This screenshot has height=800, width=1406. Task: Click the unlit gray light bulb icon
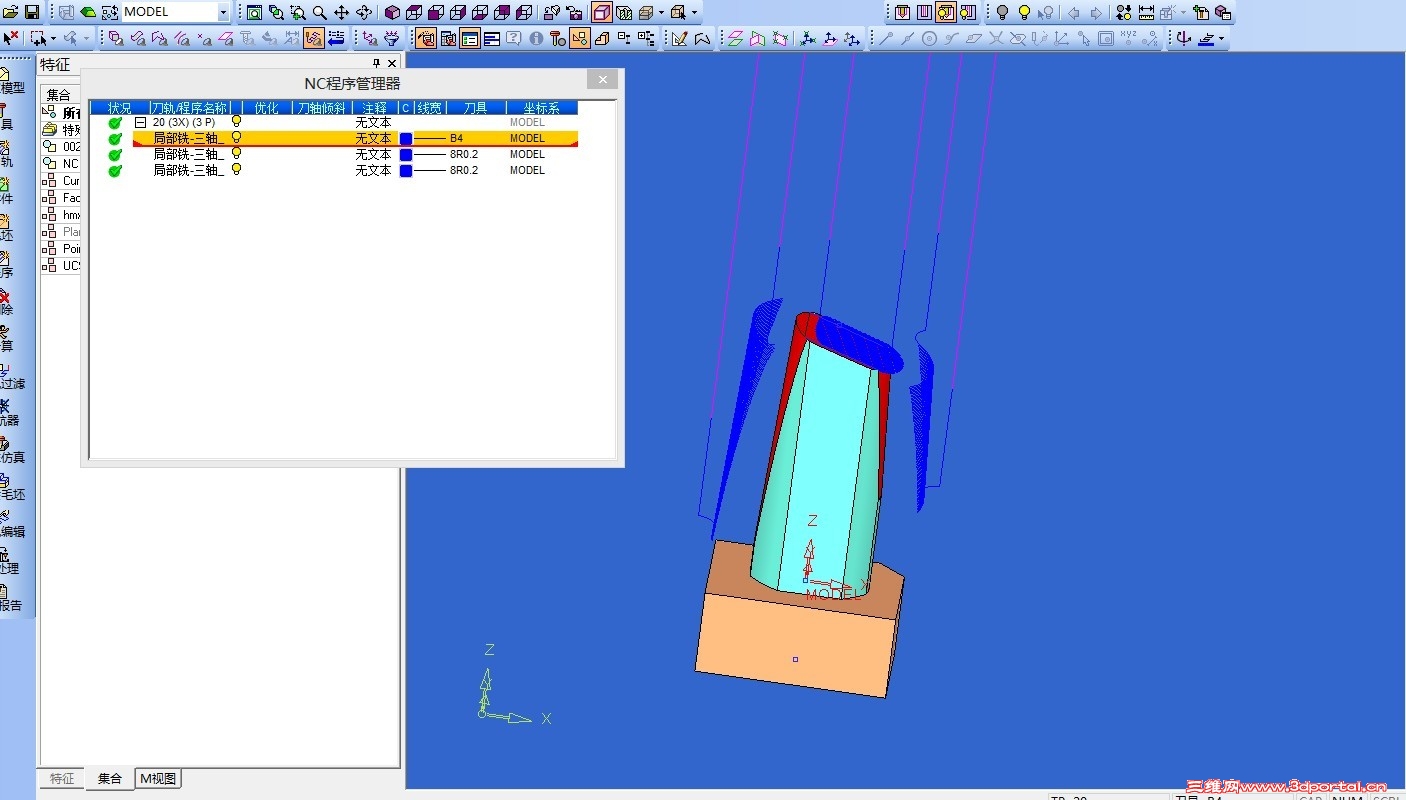pyautogui.click(x=1002, y=12)
